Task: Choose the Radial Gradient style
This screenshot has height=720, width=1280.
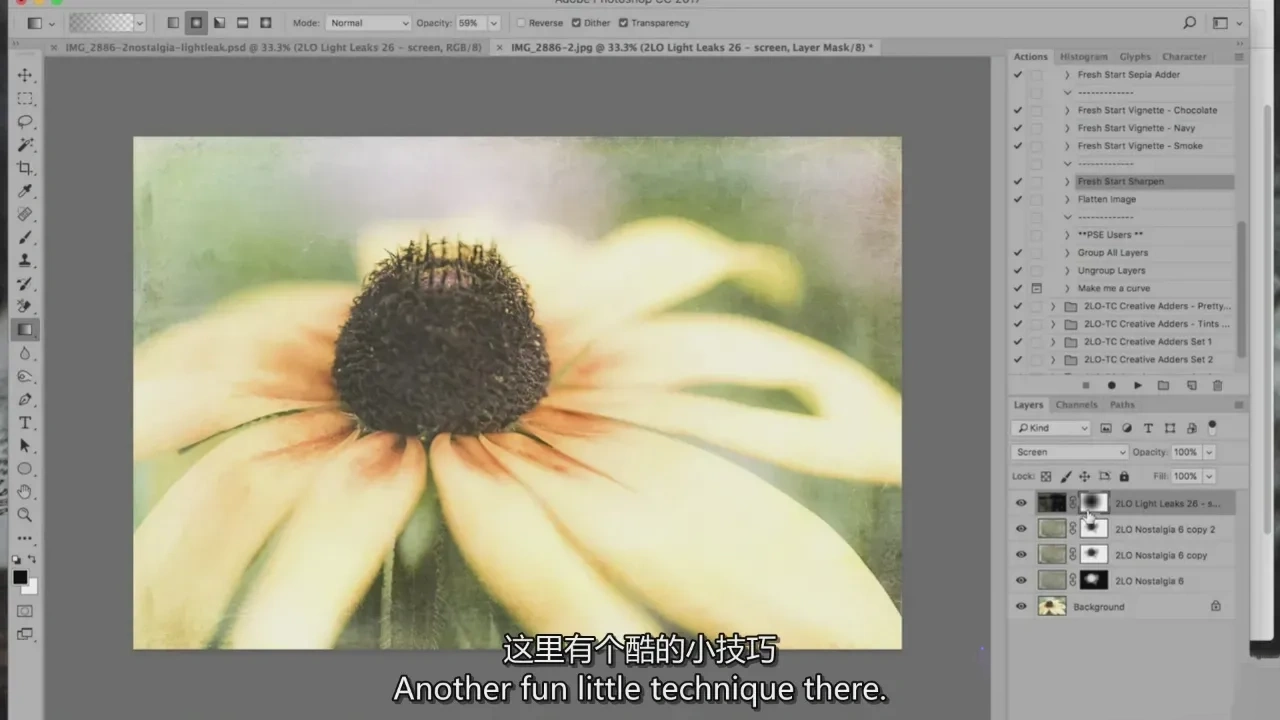Action: pyautogui.click(x=196, y=22)
